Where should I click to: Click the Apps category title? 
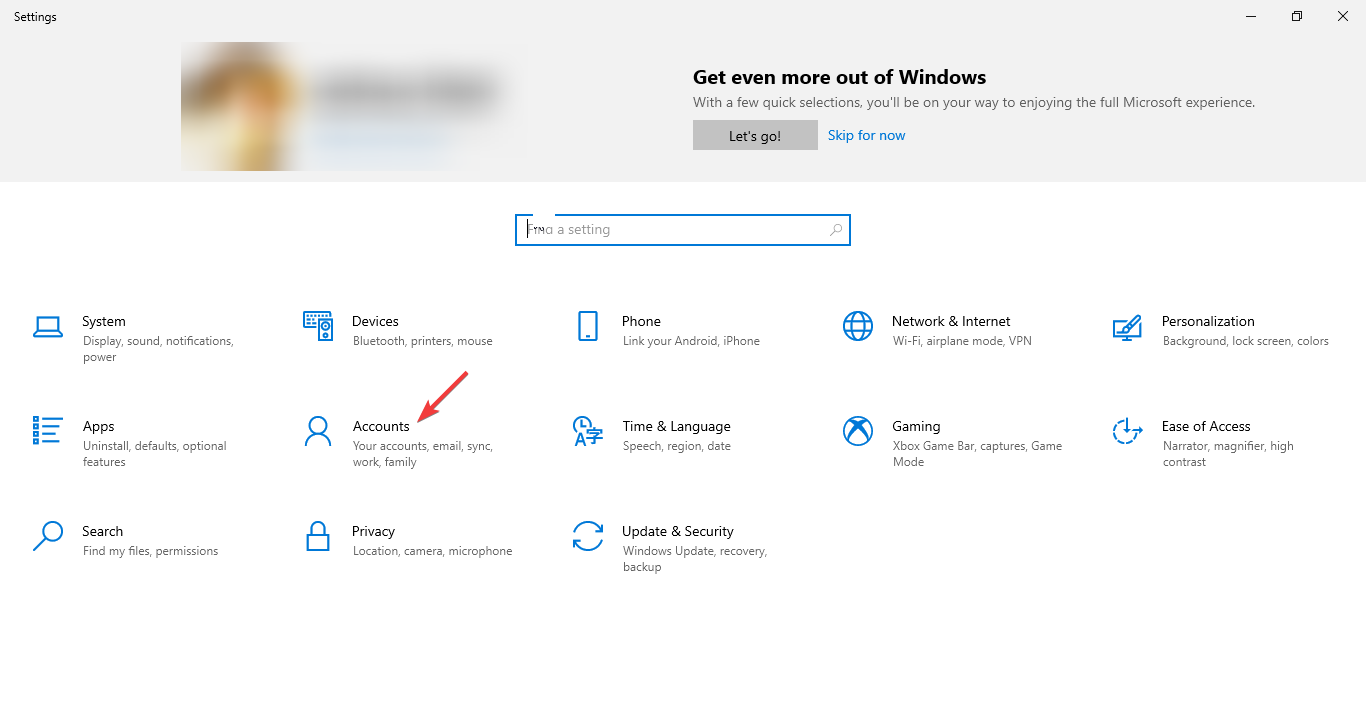98,426
